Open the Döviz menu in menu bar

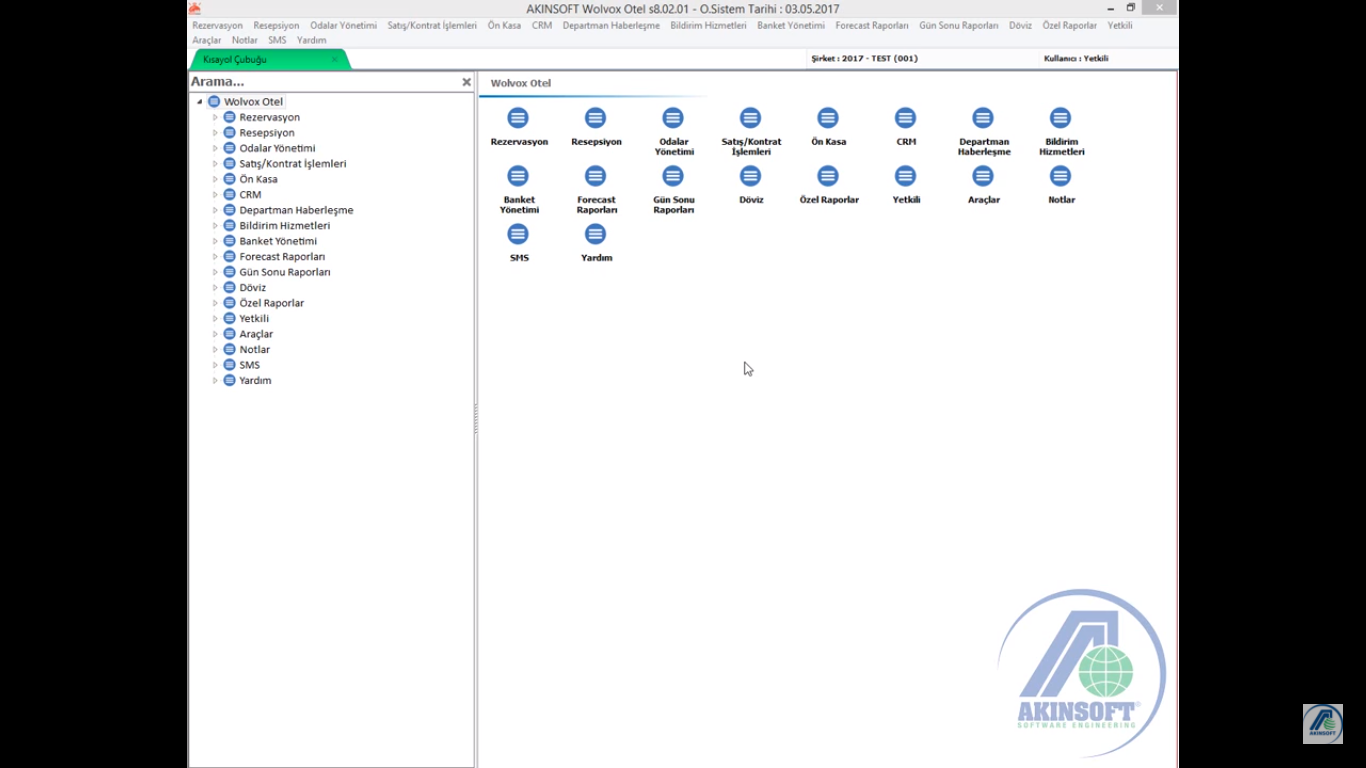1021,26
